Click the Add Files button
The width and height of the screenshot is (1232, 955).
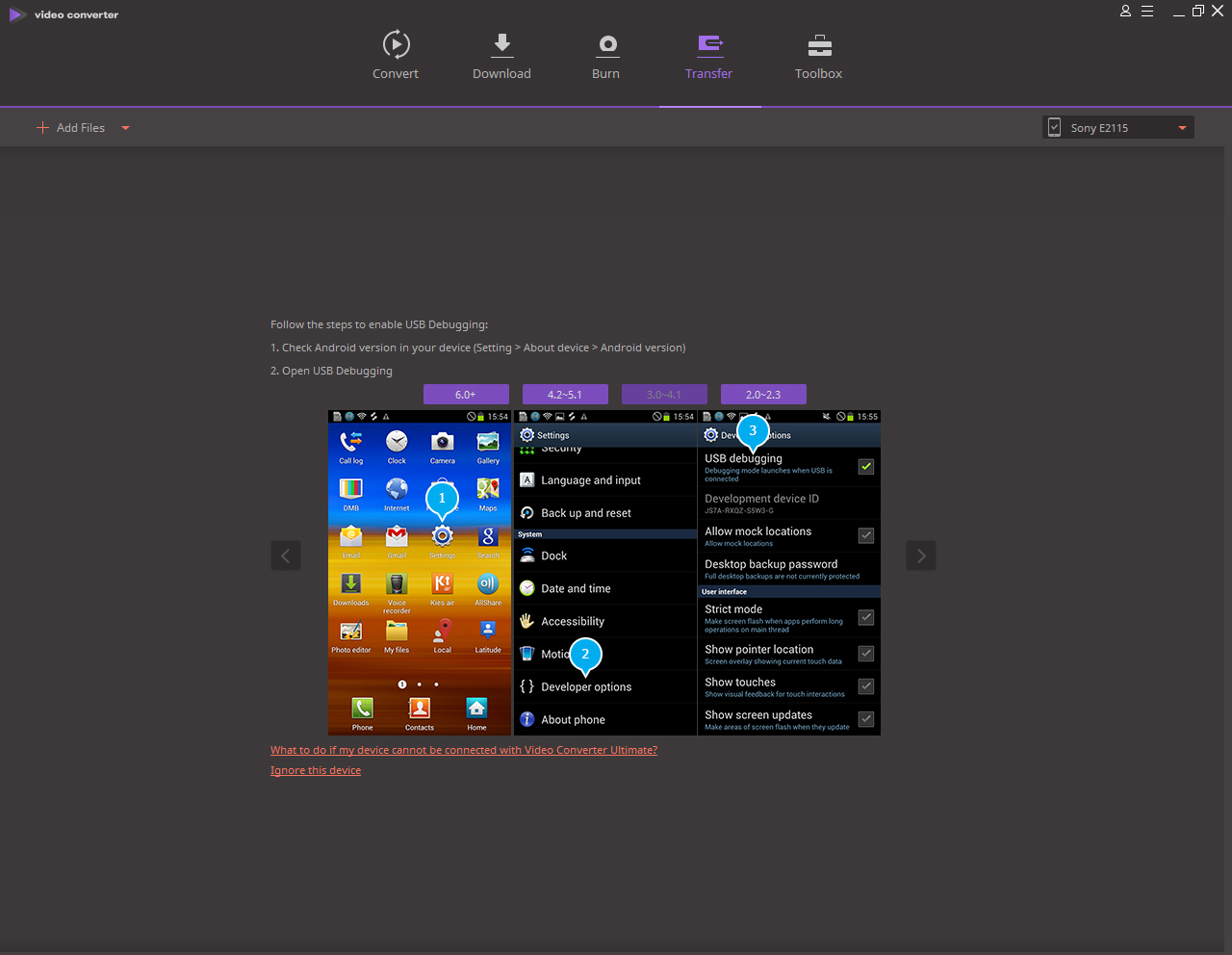pos(70,128)
